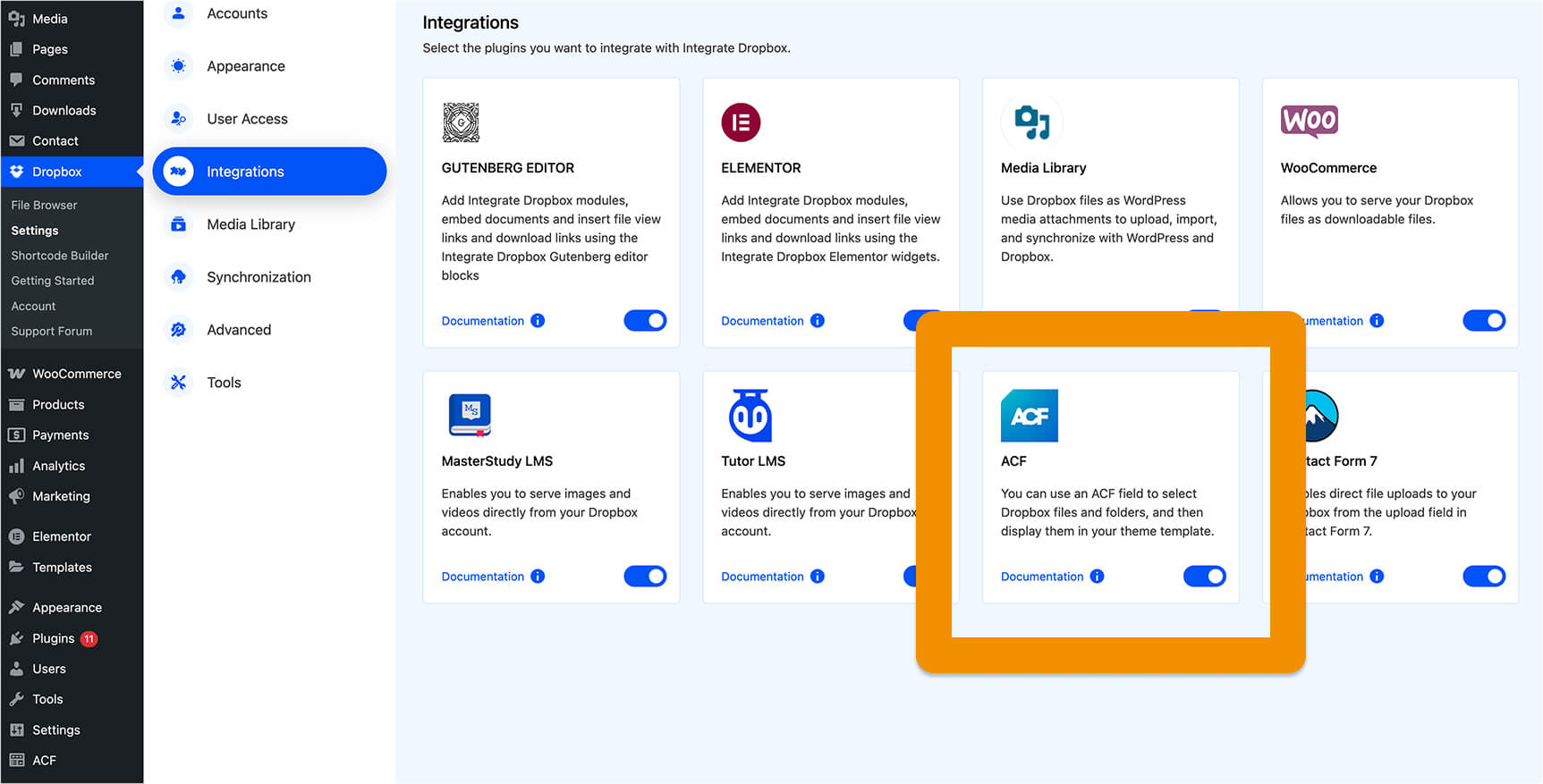Screen dimensions: 1543x784
Task: Select the Integrations settings tab
Action: tap(269, 172)
